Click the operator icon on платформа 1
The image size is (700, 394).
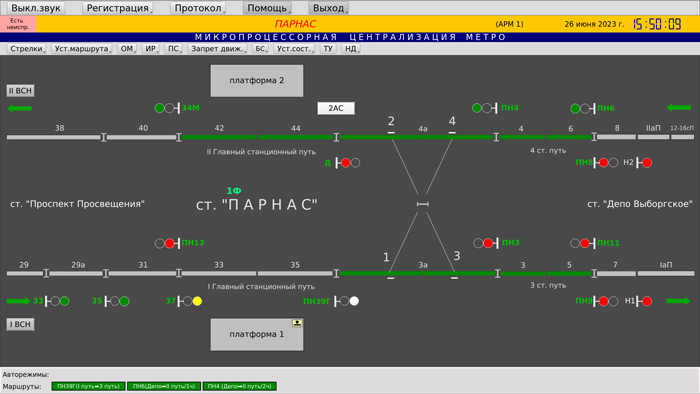pos(297,323)
